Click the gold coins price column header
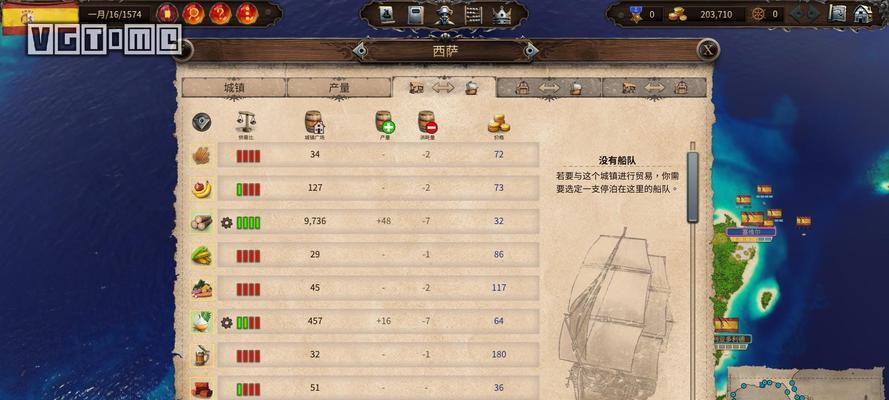 click(498, 124)
